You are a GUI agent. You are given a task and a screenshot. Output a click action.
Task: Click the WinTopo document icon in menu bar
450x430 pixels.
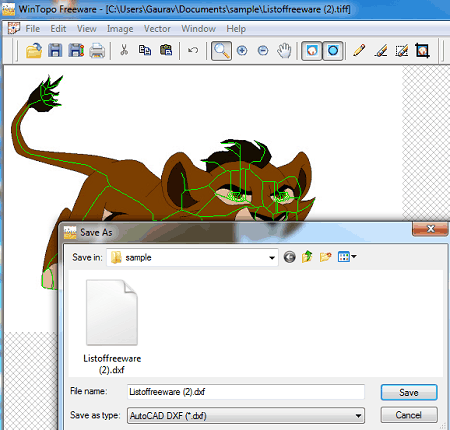[x=14, y=28]
